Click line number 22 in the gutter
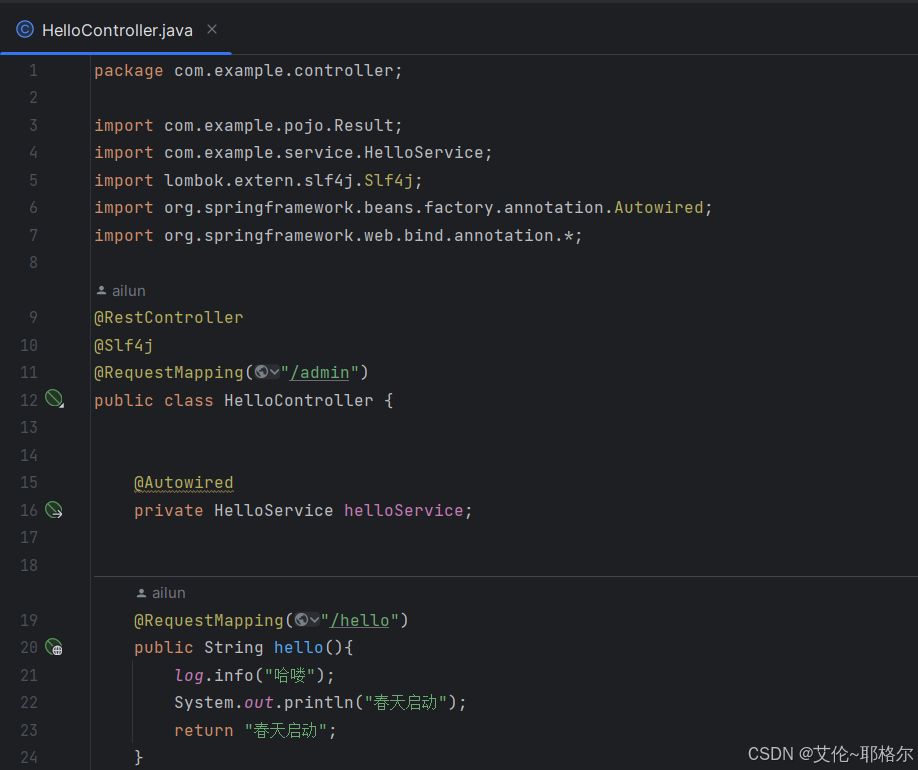Screen dimensions: 918x770 pos(29,702)
